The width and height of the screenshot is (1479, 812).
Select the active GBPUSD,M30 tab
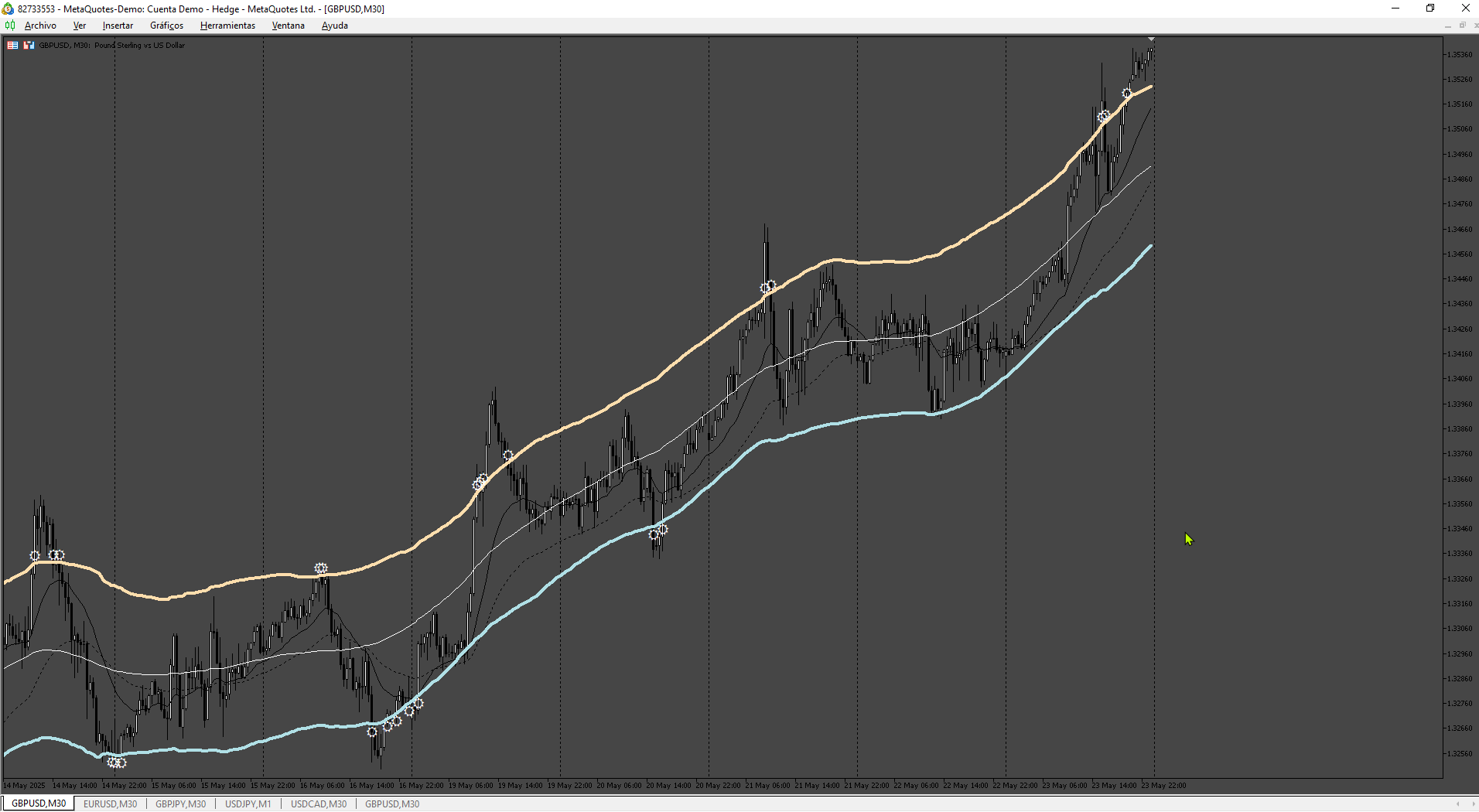(x=39, y=803)
